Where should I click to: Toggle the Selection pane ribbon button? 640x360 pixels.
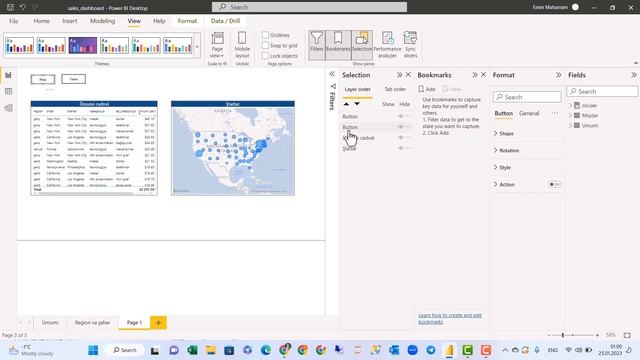(362, 45)
